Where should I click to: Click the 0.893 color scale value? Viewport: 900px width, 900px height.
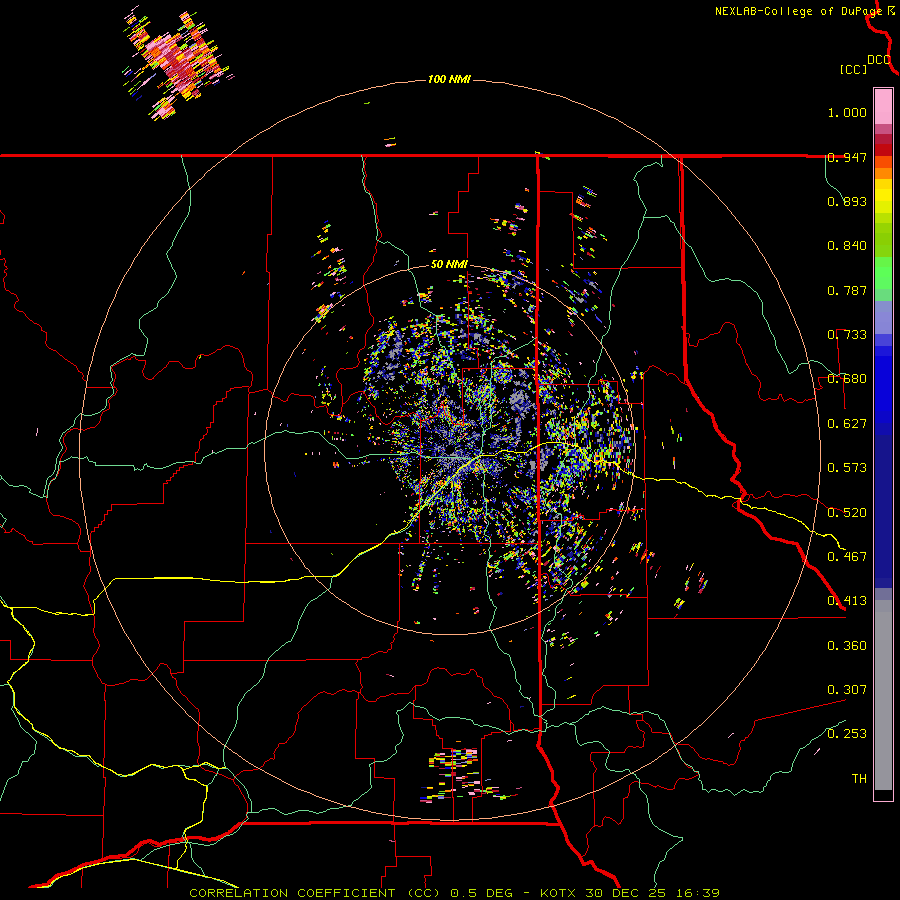[847, 201]
